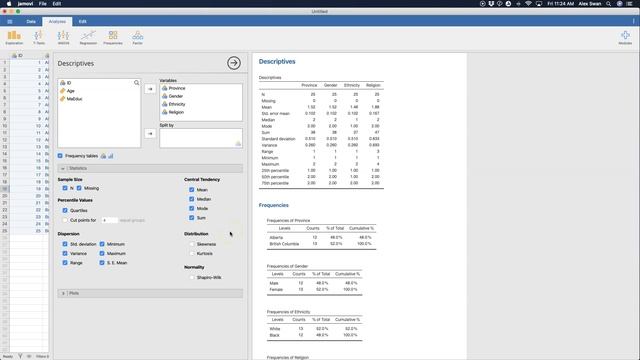This screenshot has width=640, height=360.
Task: Open the Apple menu
Action: (9, 4)
